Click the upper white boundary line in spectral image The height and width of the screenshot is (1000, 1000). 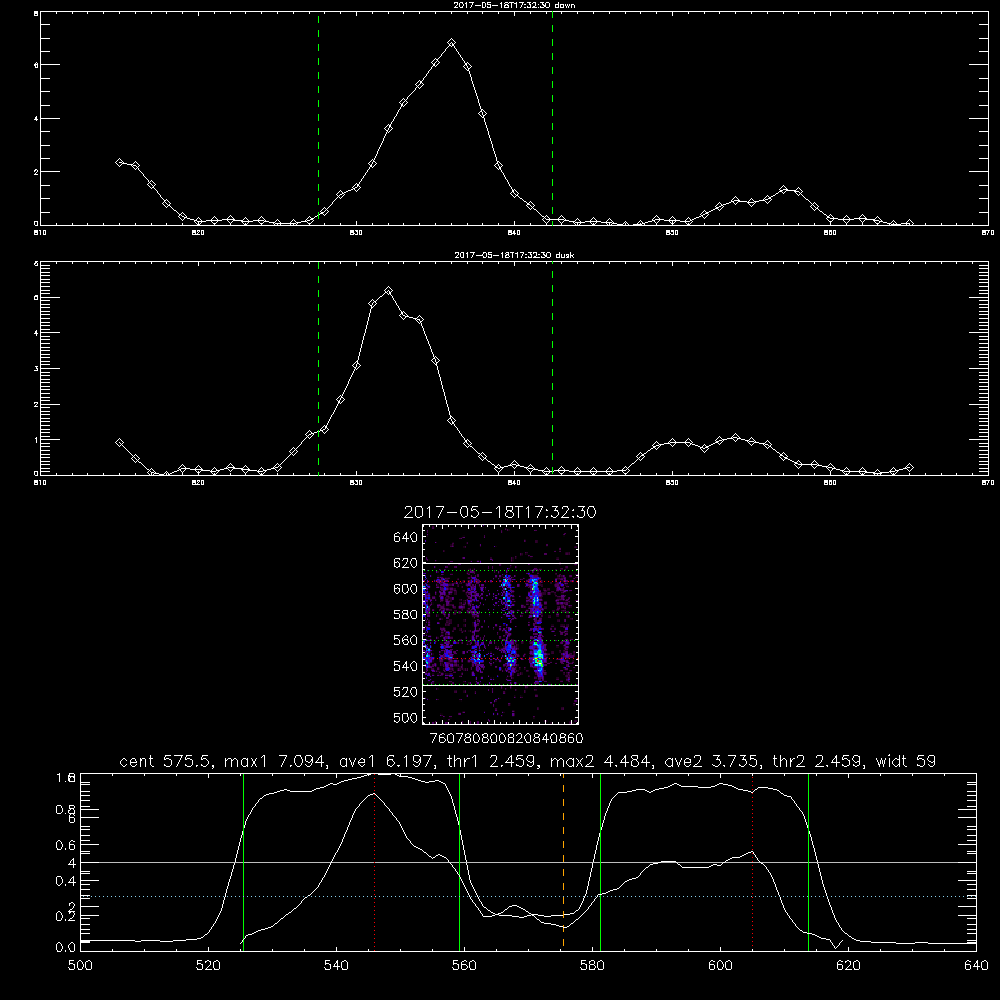click(x=500, y=564)
